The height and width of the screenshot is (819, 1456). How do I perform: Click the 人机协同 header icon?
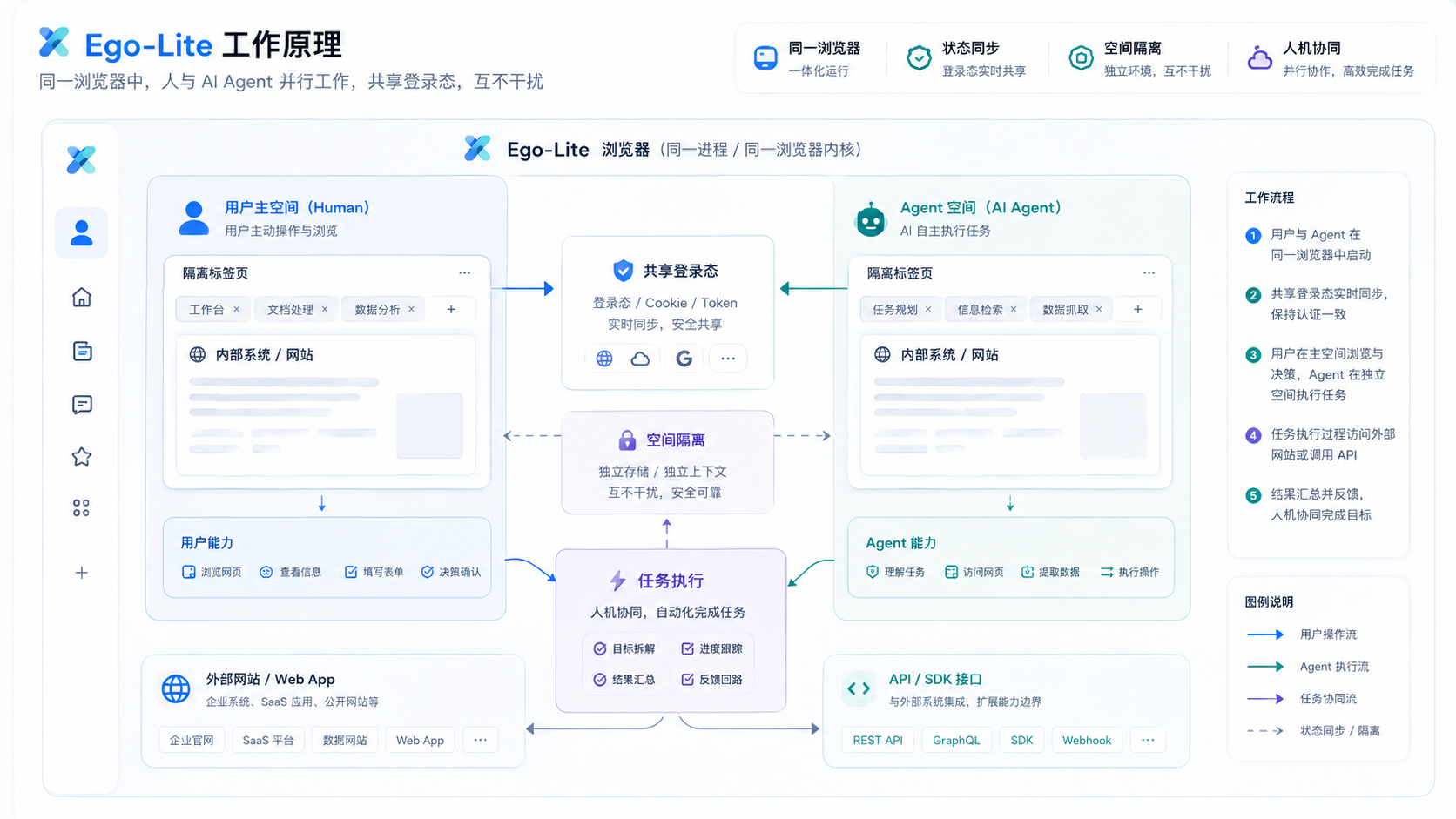click(x=1259, y=57)
